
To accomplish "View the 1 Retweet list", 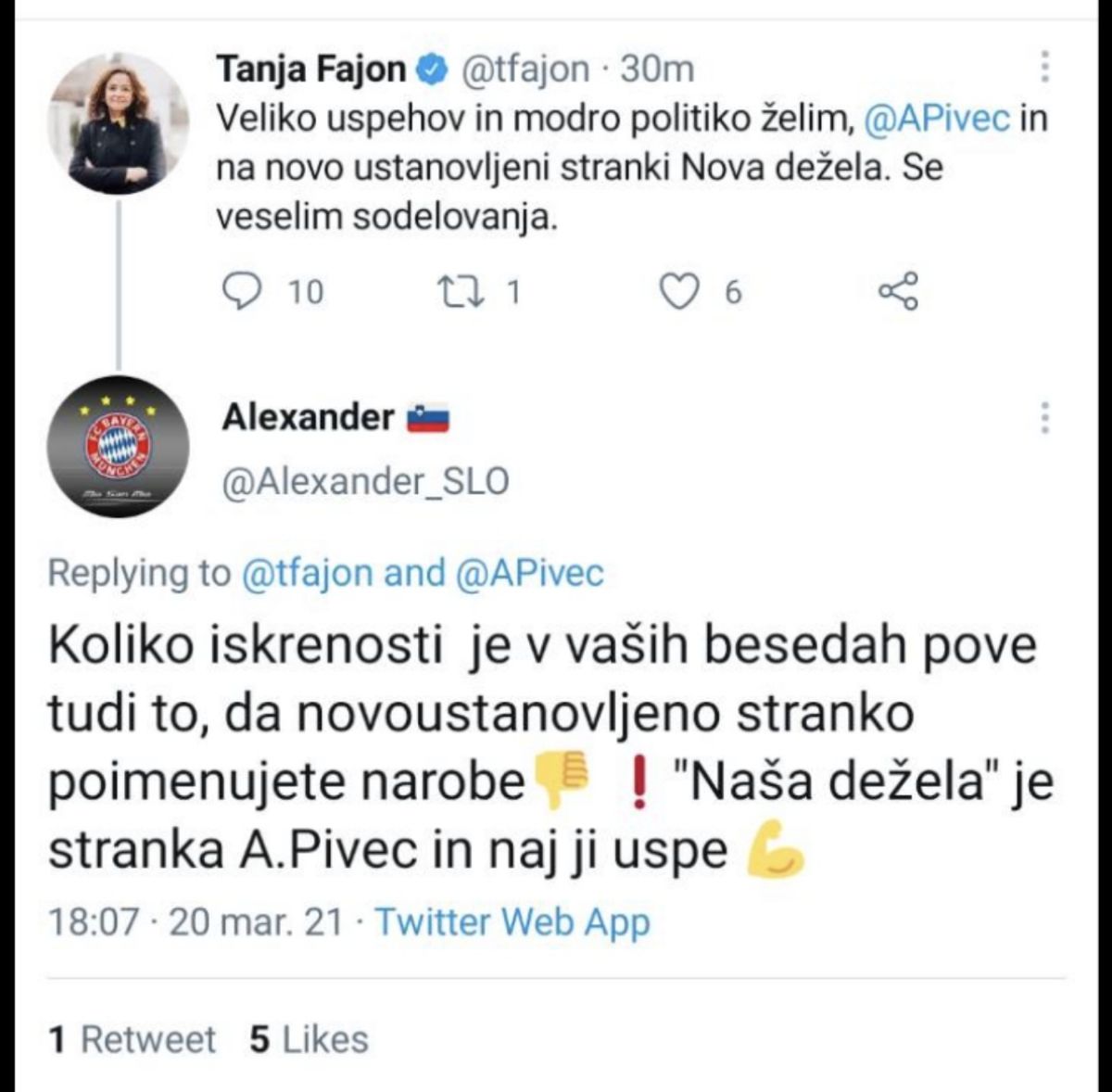I will (x=132, y=1039).
